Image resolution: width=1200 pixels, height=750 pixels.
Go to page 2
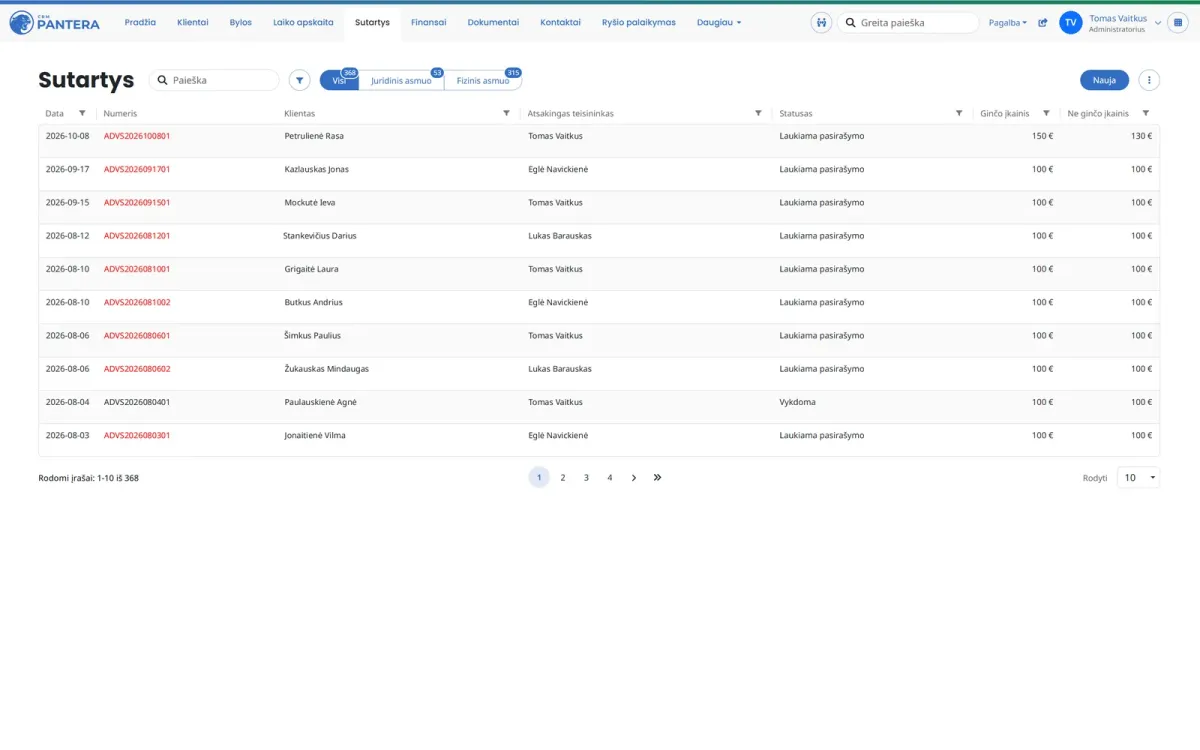(563, 478)
